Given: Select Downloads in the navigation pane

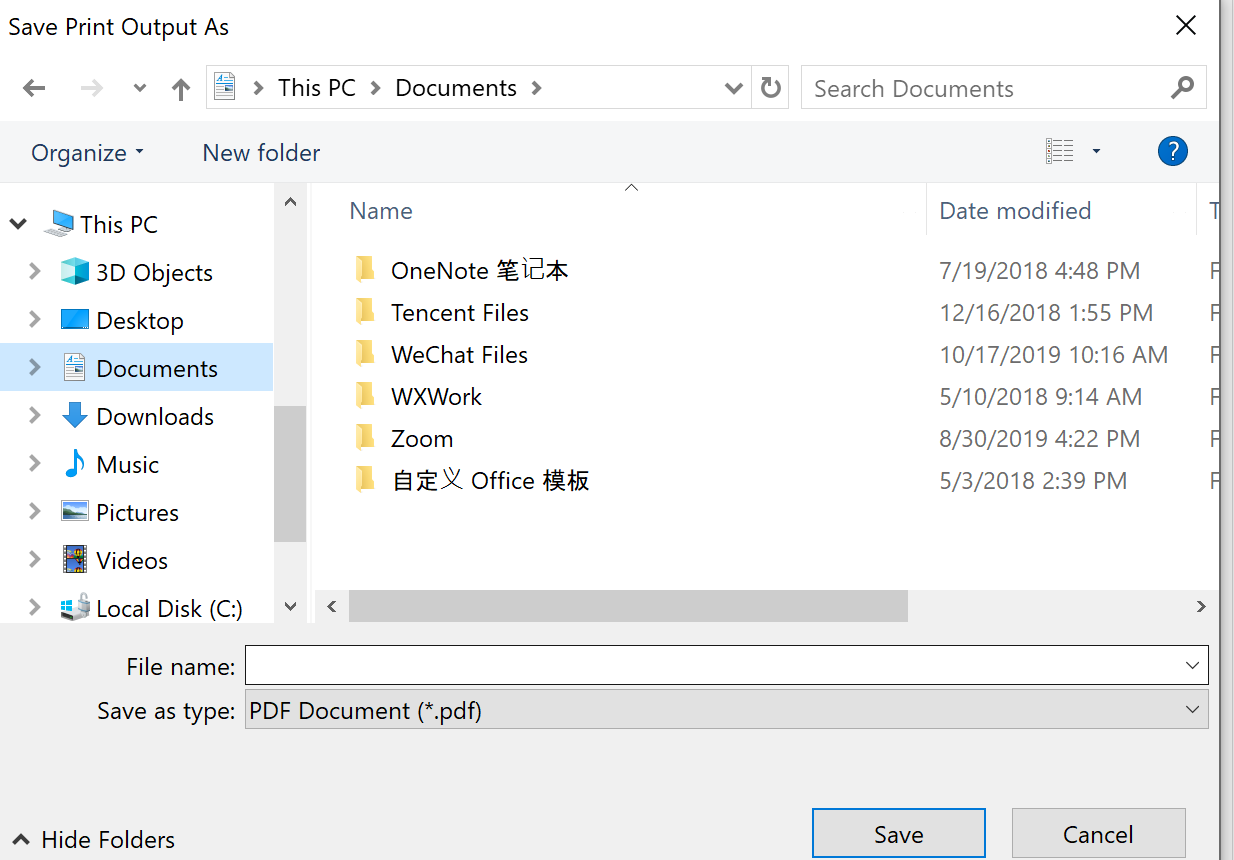Looking at the screenshot, I should point(154,417).
